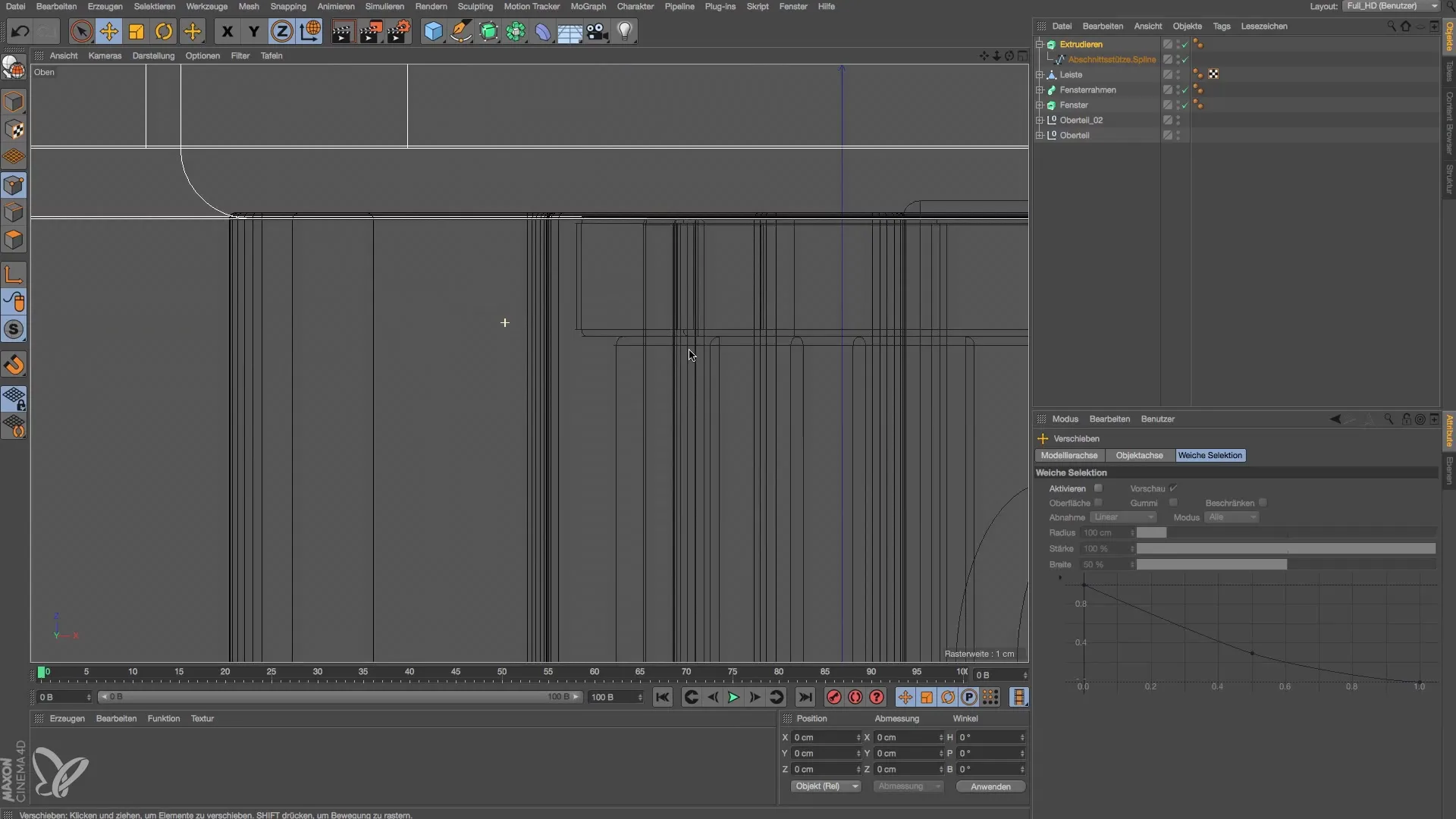This screenshot has height=819, width=1456.
Task: Click the make editable icon
Action: (14, 68)
